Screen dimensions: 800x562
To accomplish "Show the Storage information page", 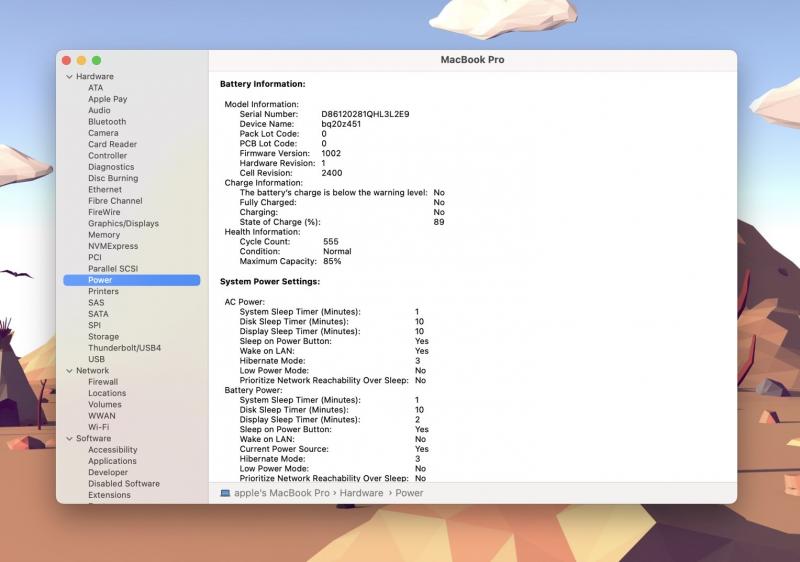I will tap(103, 337).
